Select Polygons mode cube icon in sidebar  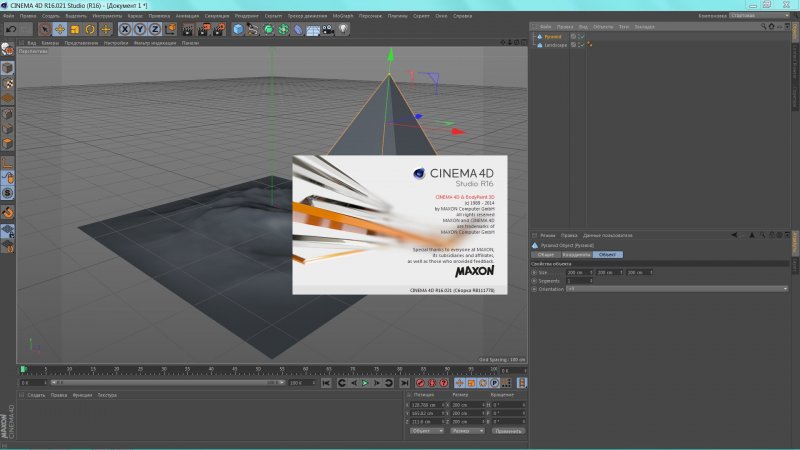[x=7, y=144]
